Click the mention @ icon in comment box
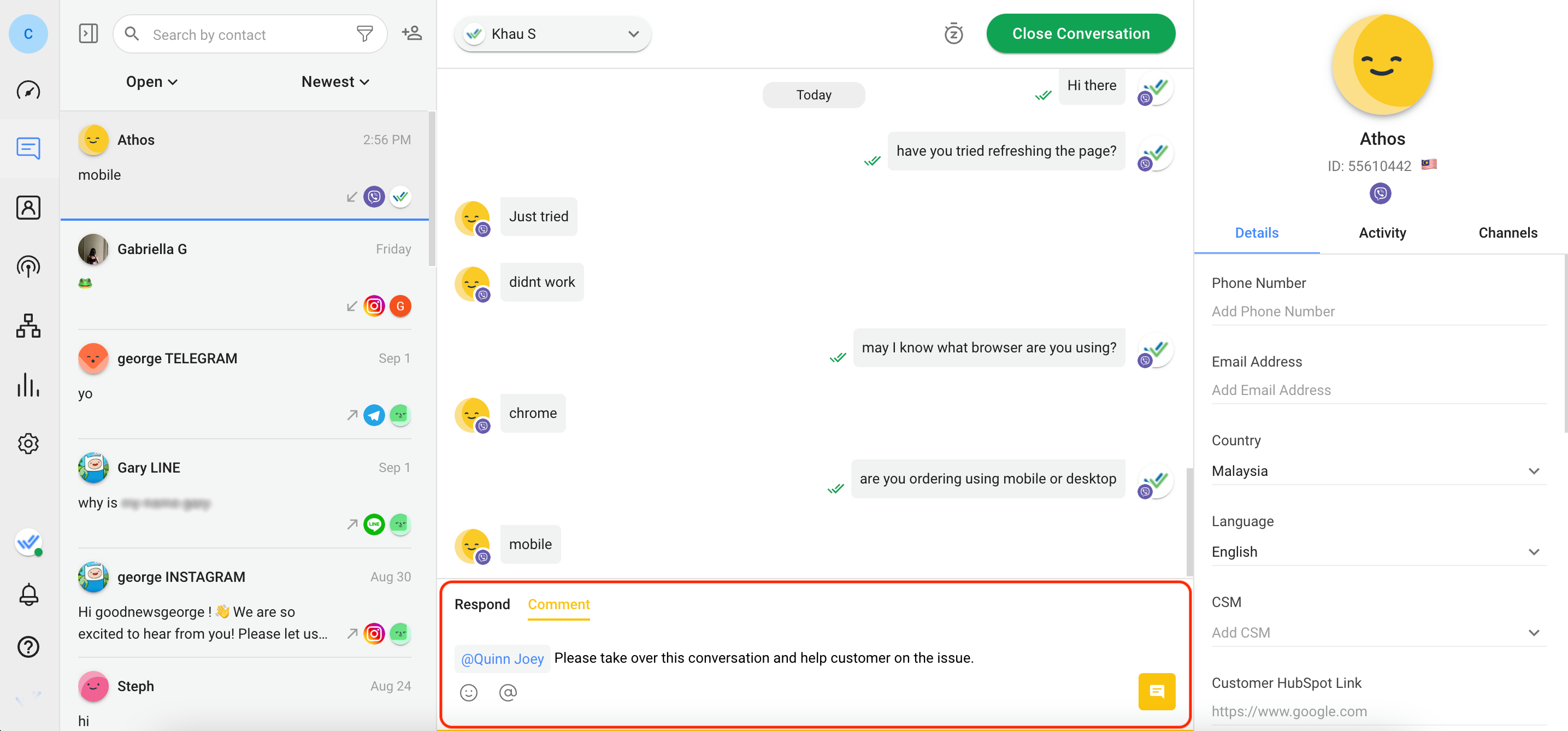This screenshot has height=731, width=1568. tap(508, 693)
